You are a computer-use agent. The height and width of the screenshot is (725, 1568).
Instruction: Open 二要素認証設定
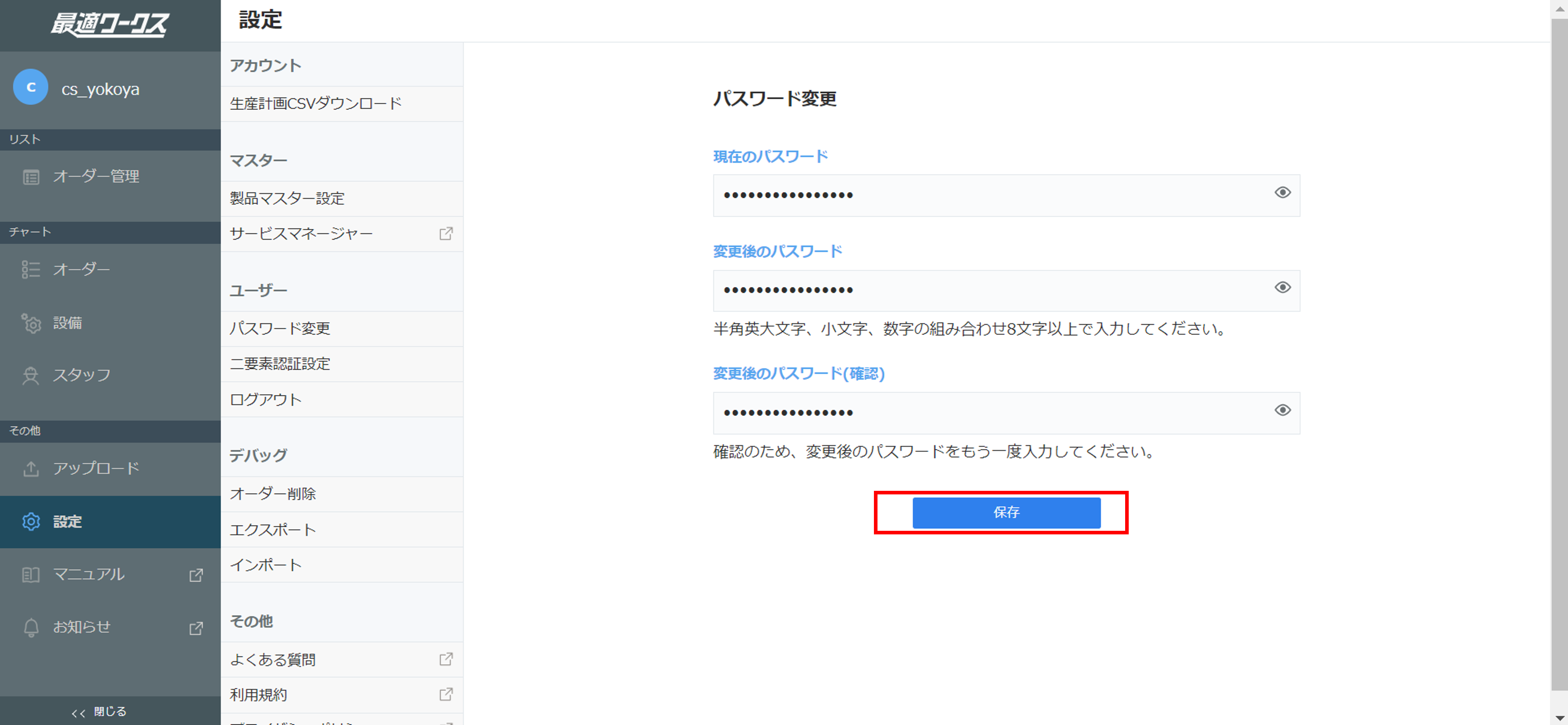point(342,364)
